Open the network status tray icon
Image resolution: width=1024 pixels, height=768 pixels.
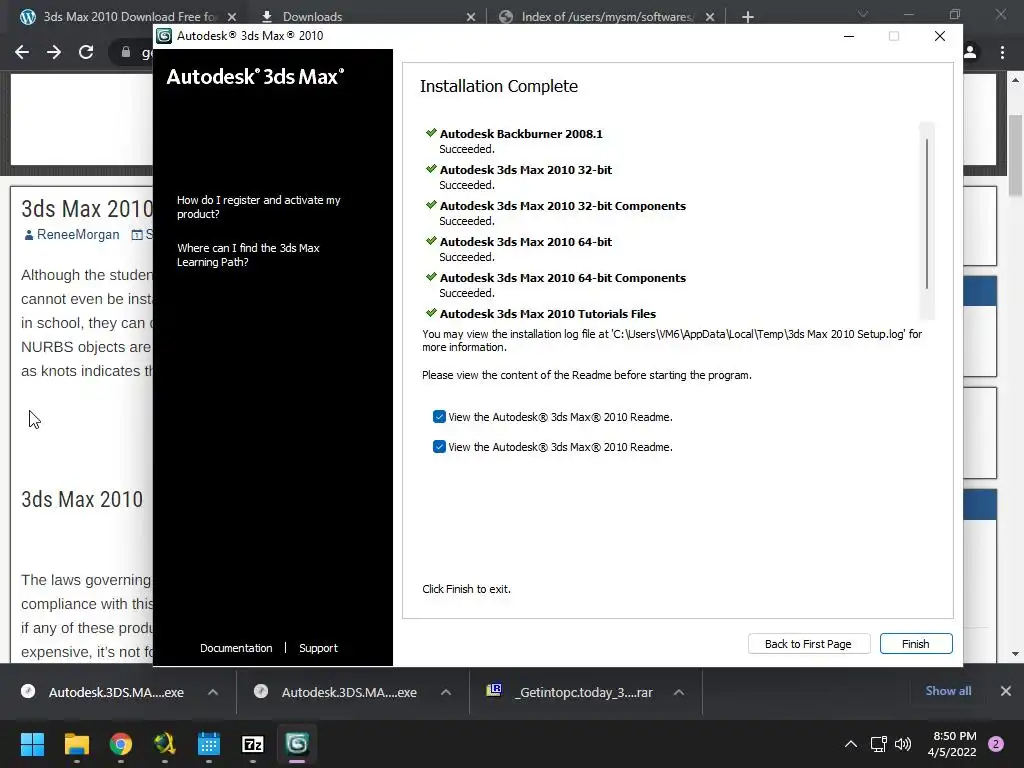(878, 744)
